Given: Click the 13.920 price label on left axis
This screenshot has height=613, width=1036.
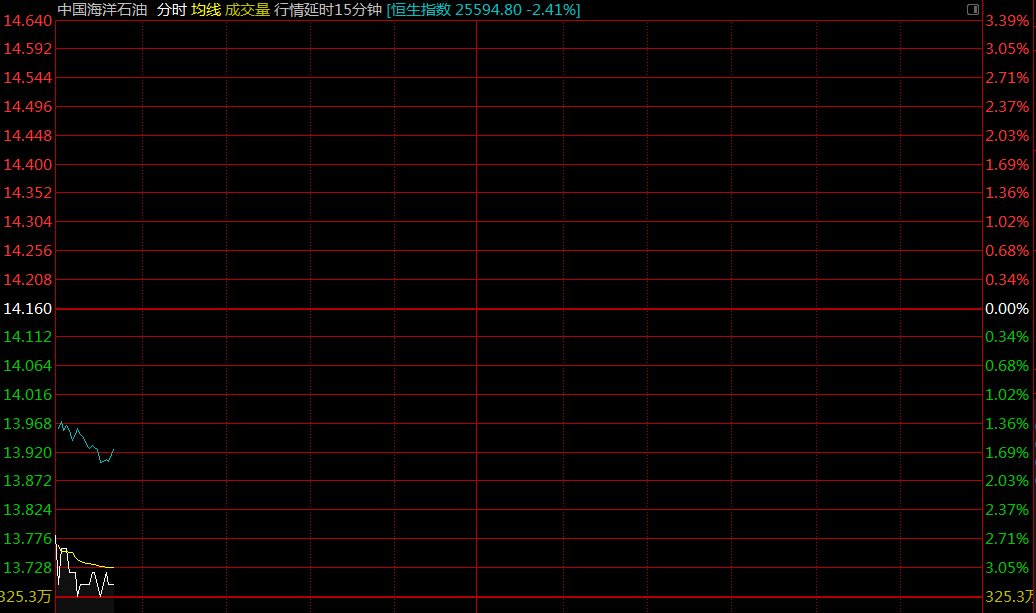Looking at the screenshot, I should 28,452.
